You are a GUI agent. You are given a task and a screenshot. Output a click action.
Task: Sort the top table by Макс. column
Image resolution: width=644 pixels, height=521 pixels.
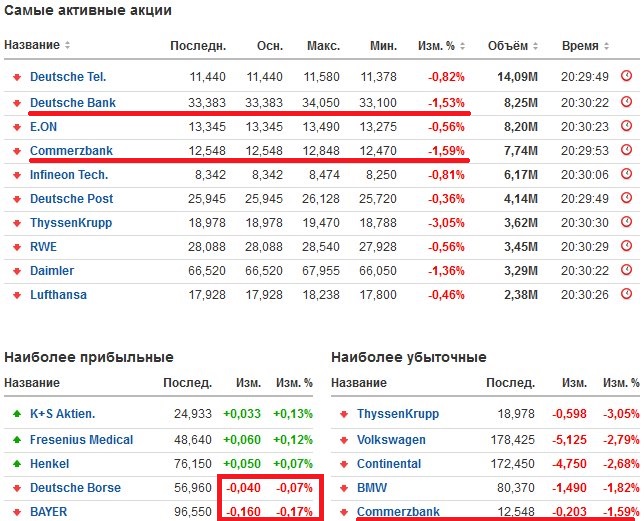(x=323, y=46)
